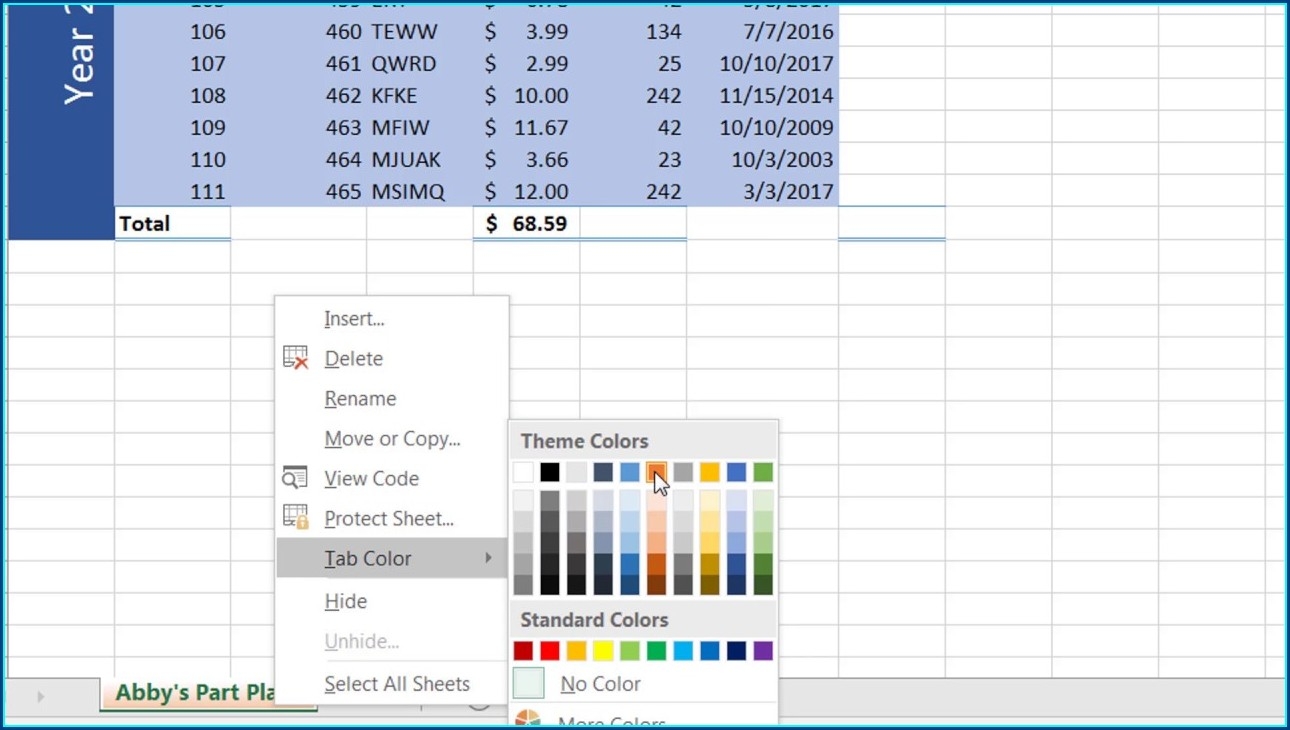Image resolution: width=1290 pixels, height=730 pixels.
Task: Click the Delete sheet icon with red X
Action: 295,358
